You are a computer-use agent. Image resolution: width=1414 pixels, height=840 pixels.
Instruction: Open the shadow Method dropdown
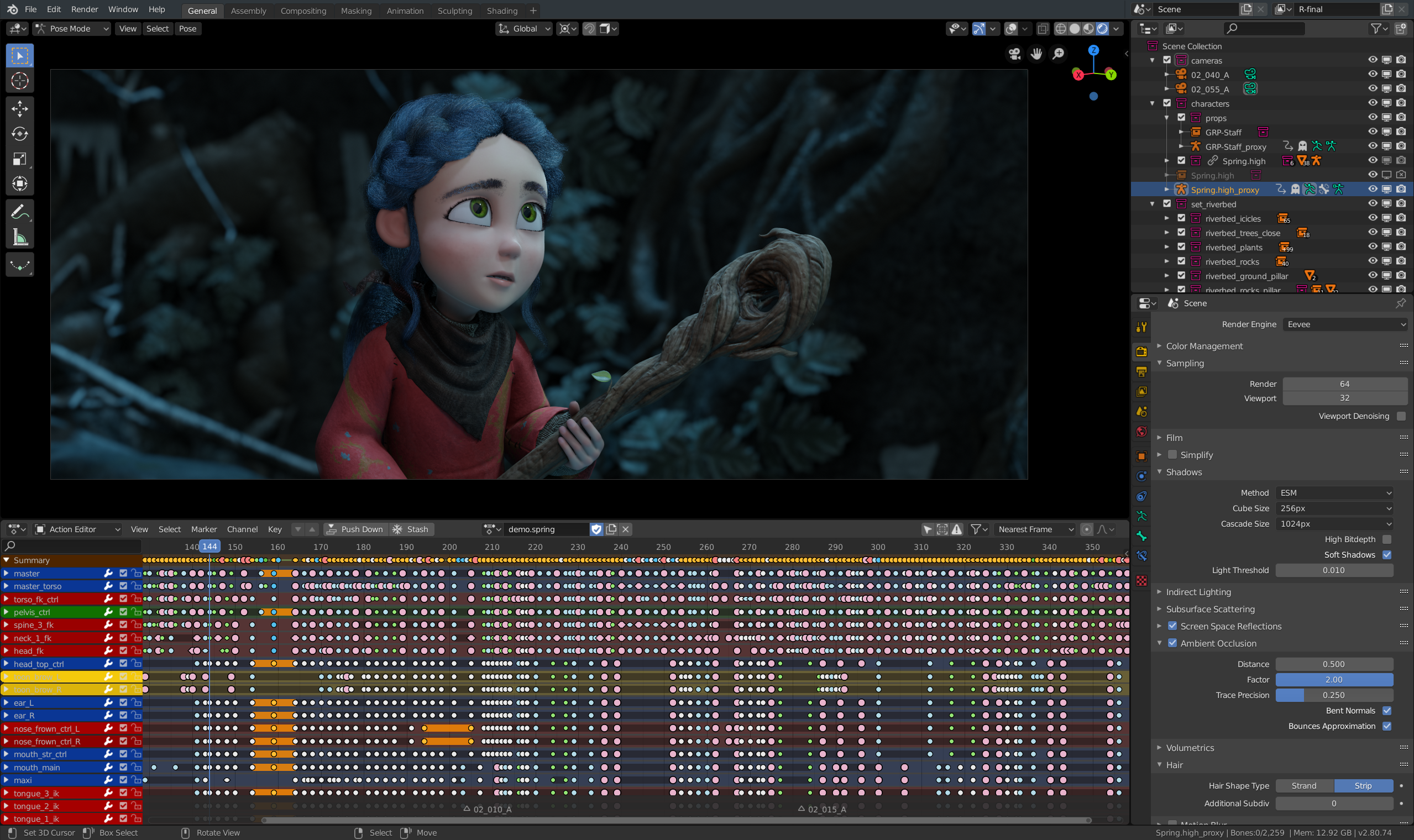pyautogui.click(x=1334, y=493)
